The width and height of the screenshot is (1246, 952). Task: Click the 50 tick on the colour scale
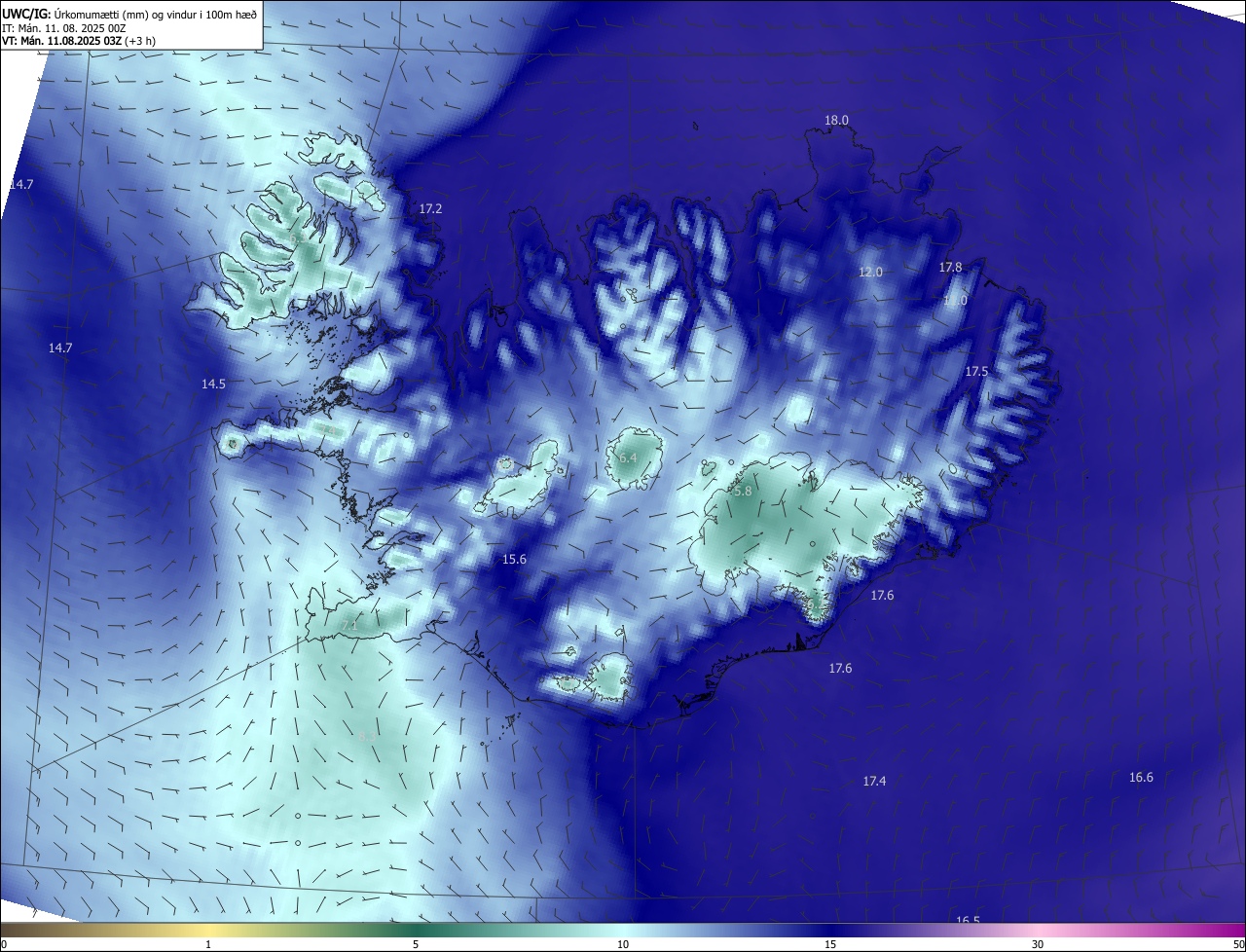pos(1238,944)
